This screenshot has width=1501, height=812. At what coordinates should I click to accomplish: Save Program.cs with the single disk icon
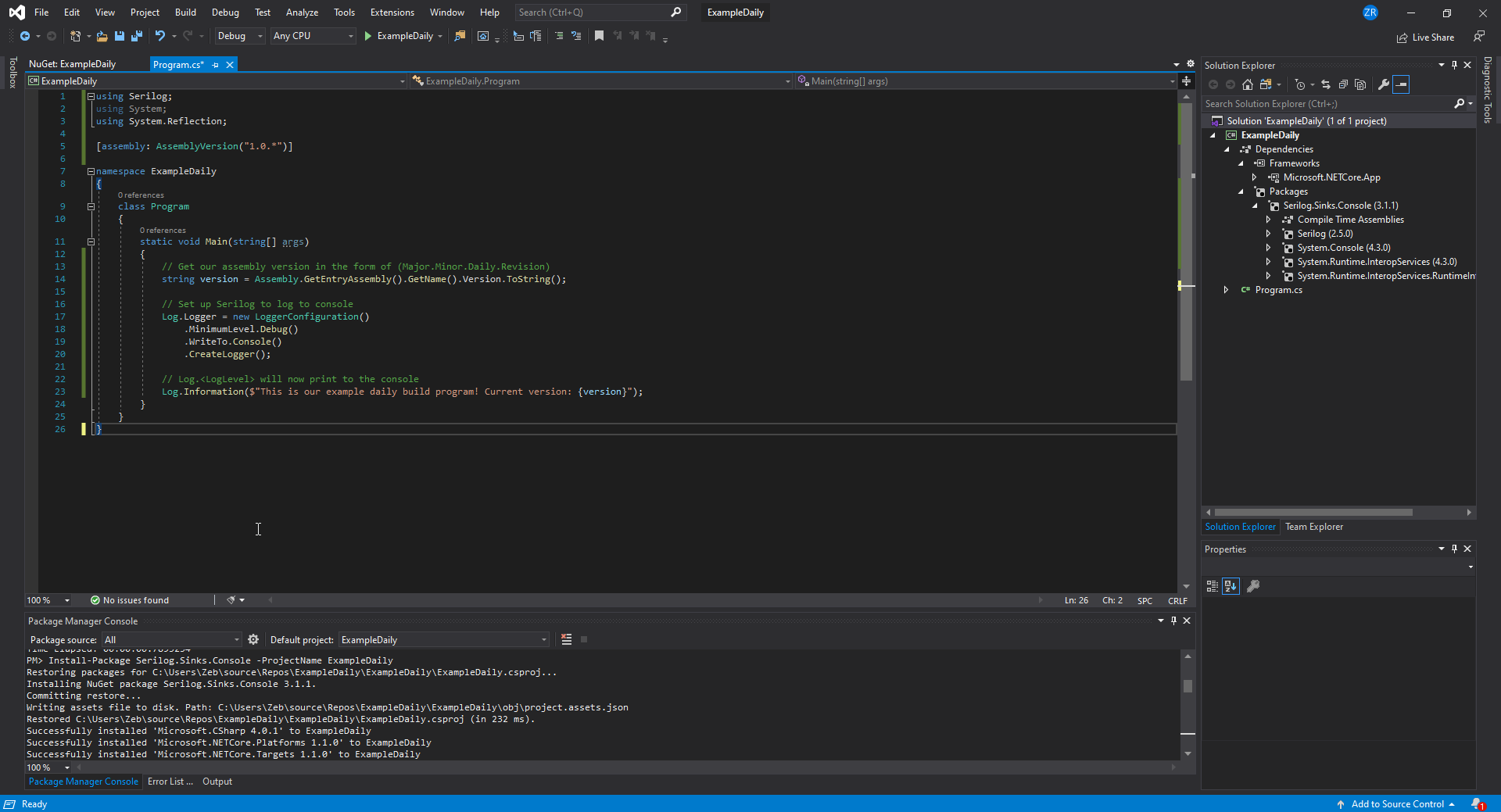[120, 36]
